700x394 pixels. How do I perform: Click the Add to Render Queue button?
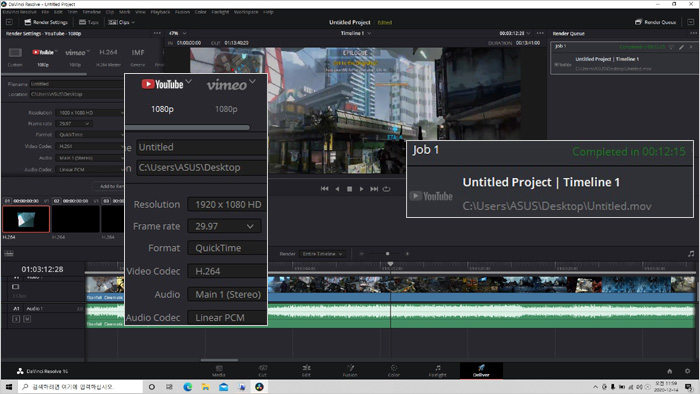tap(108, 186)
